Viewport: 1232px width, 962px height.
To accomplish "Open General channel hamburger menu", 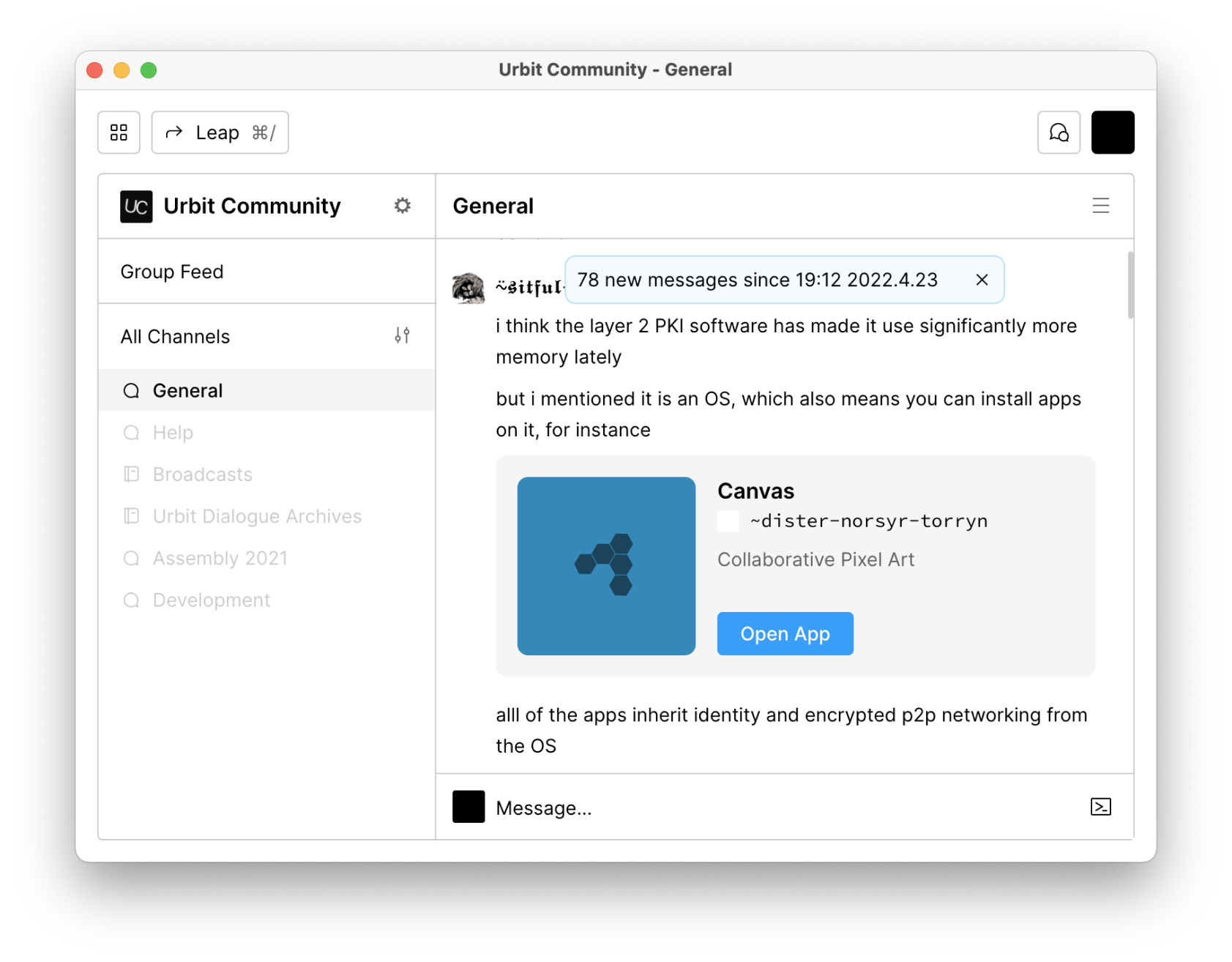I will pyautogui.click(x=1100, y=206).
